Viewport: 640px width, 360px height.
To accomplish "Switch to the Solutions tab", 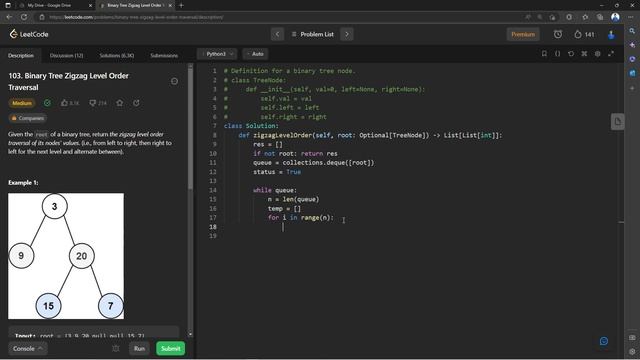I will pyautogui.click(x=117, y=56).
